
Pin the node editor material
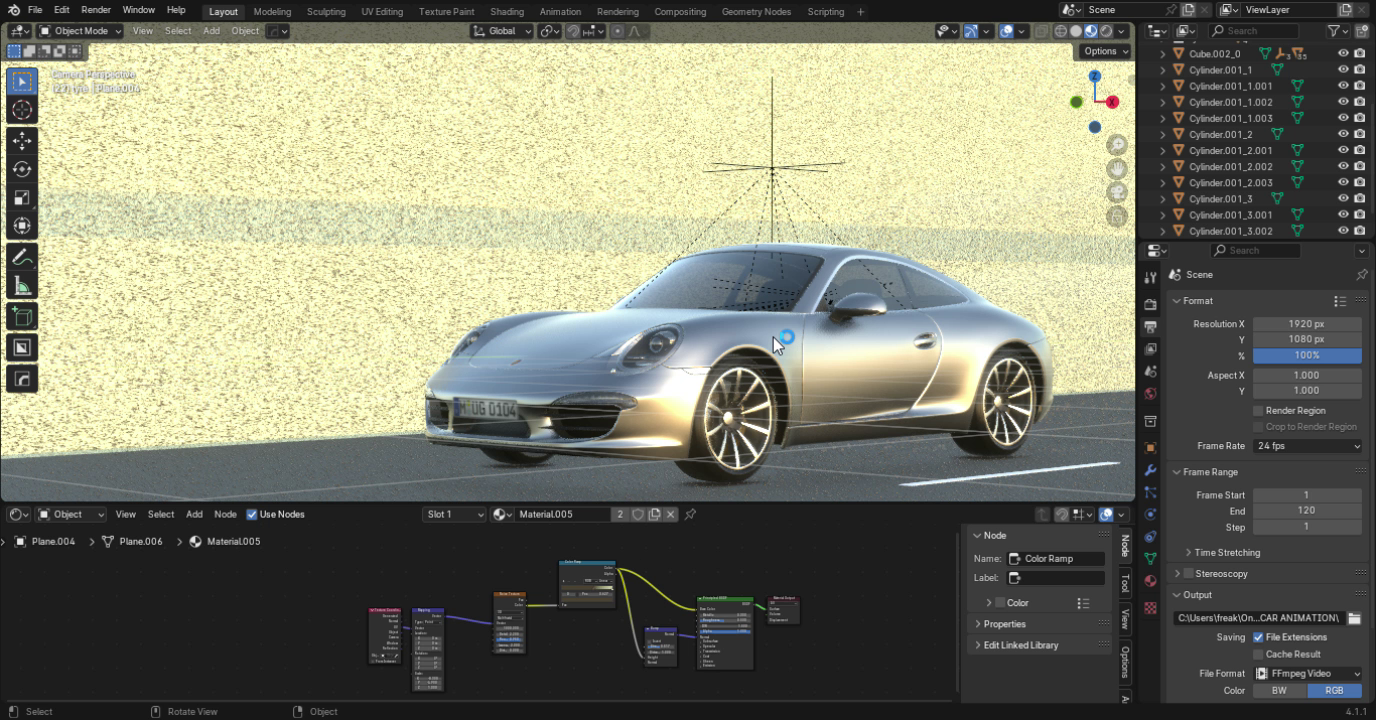[690, 514]
